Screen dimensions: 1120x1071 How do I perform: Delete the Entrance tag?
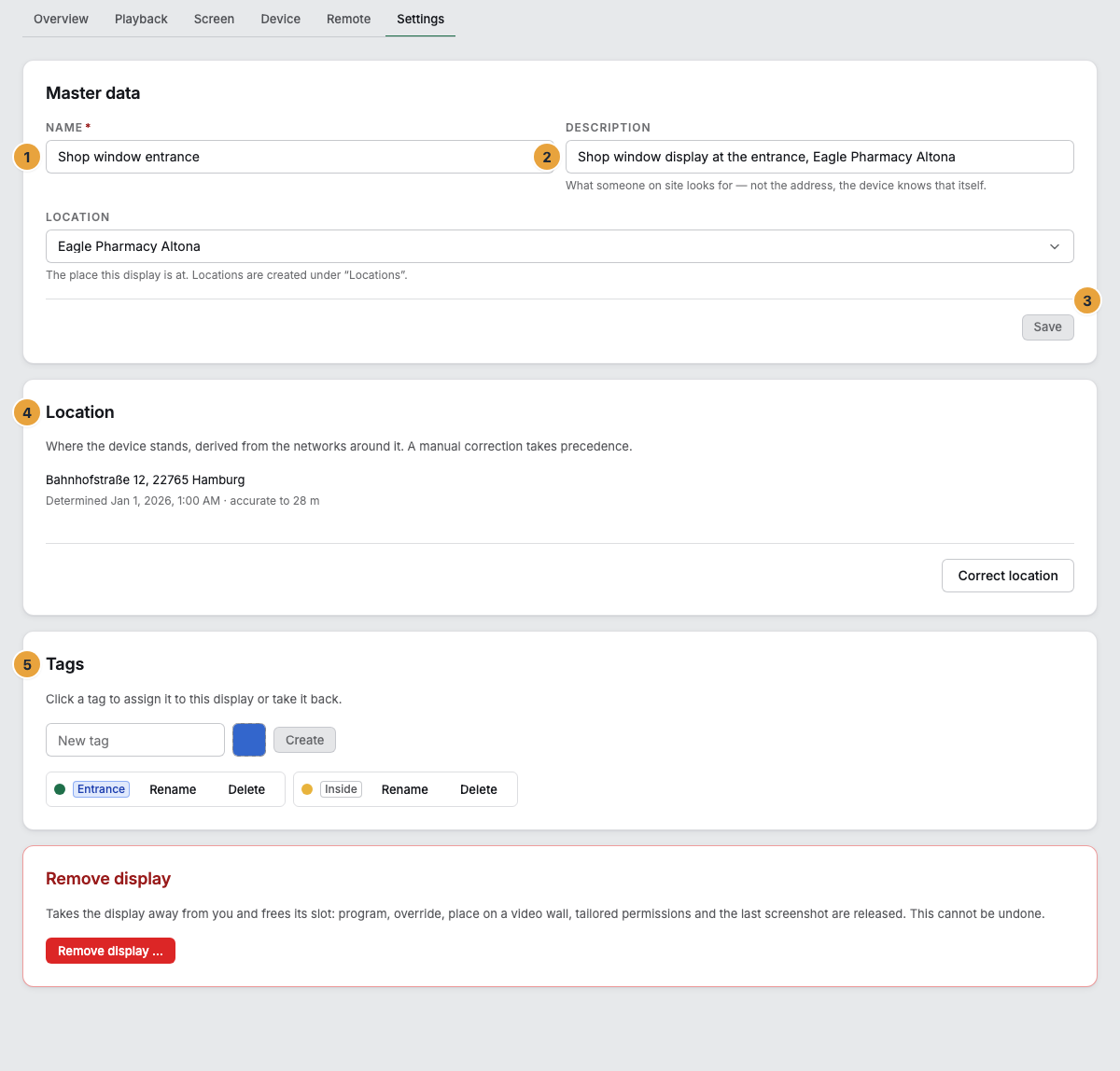(x=246, y=789)
